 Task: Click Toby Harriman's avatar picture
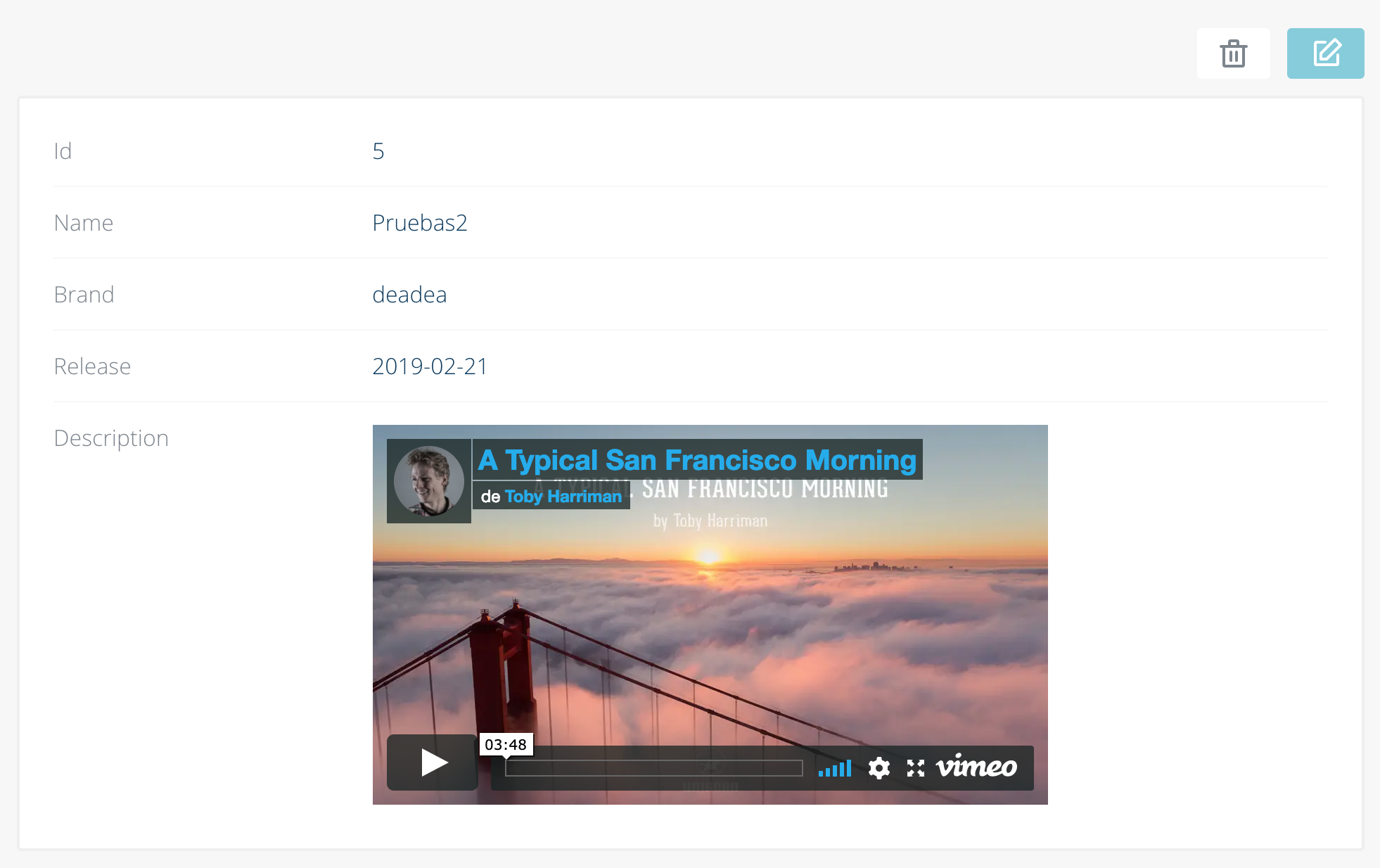pos(428,481)
